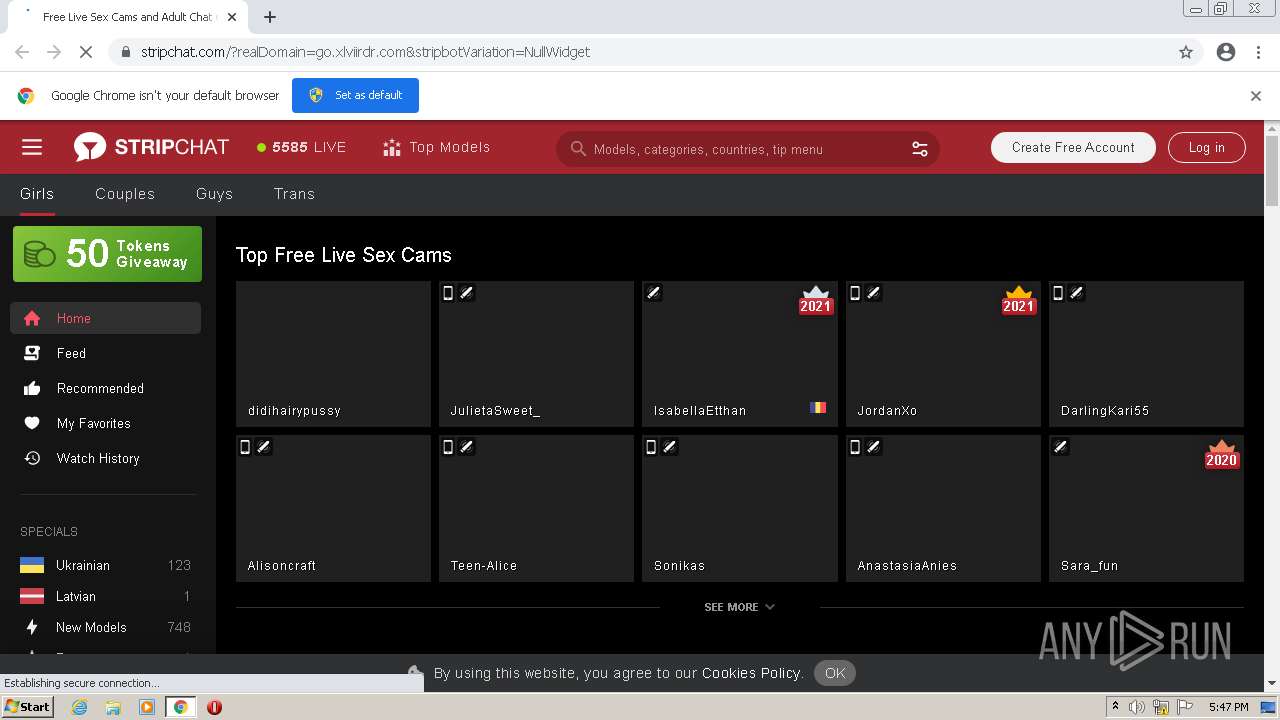
Task: Click the Feed sidebar icon
Action: pos(32,353)
